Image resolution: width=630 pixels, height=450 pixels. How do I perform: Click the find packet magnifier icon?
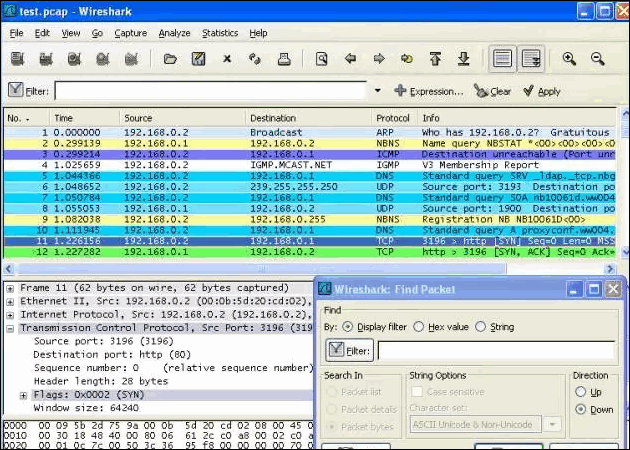(x=321, y=59)
